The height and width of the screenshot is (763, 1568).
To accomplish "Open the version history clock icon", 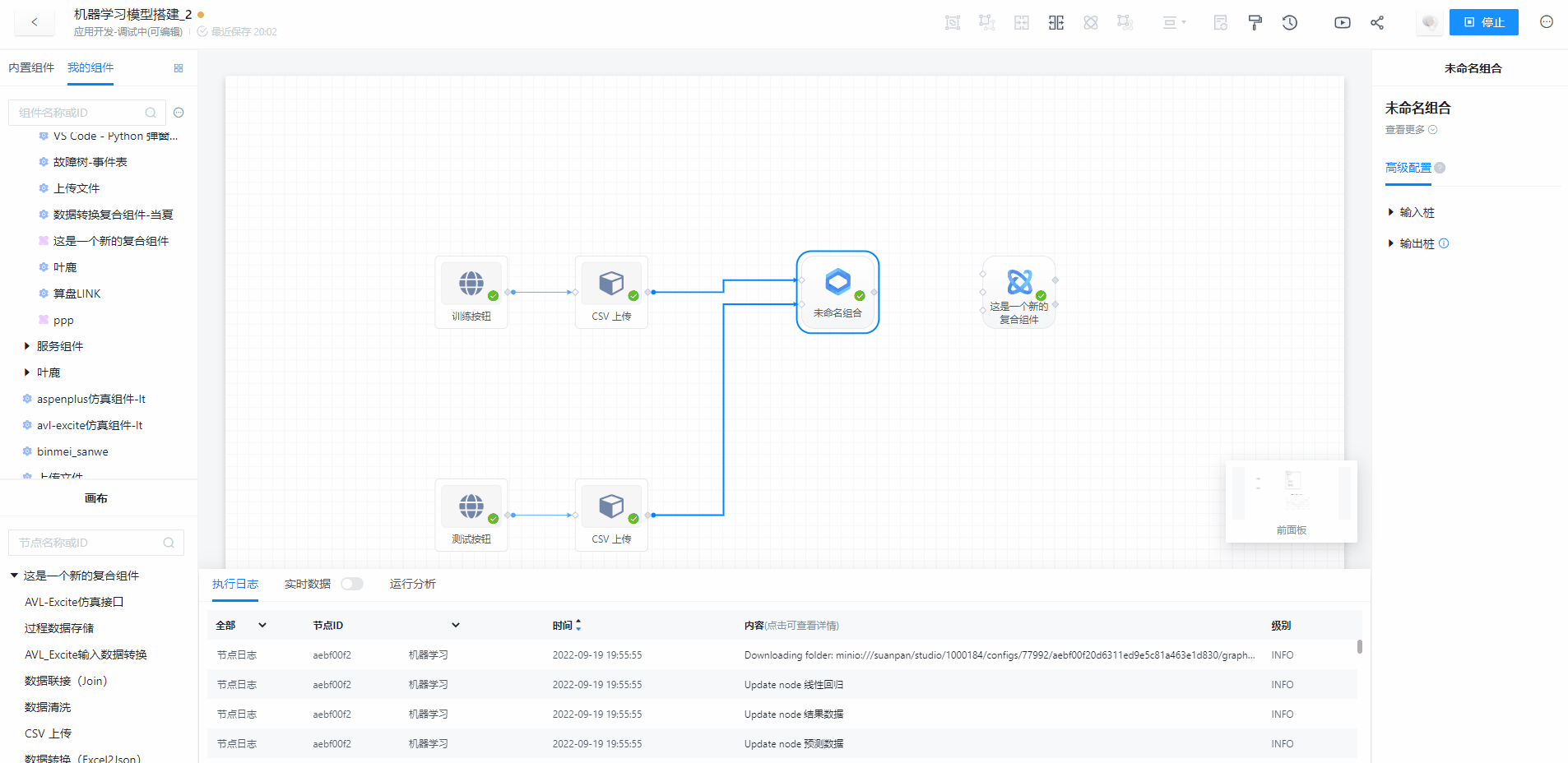I will point(1289,23).
